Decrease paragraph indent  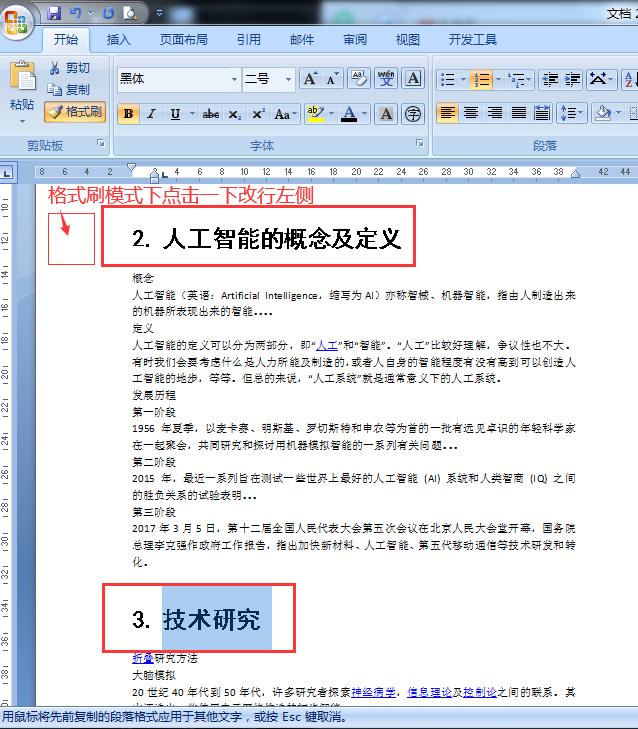click(550, 80)
